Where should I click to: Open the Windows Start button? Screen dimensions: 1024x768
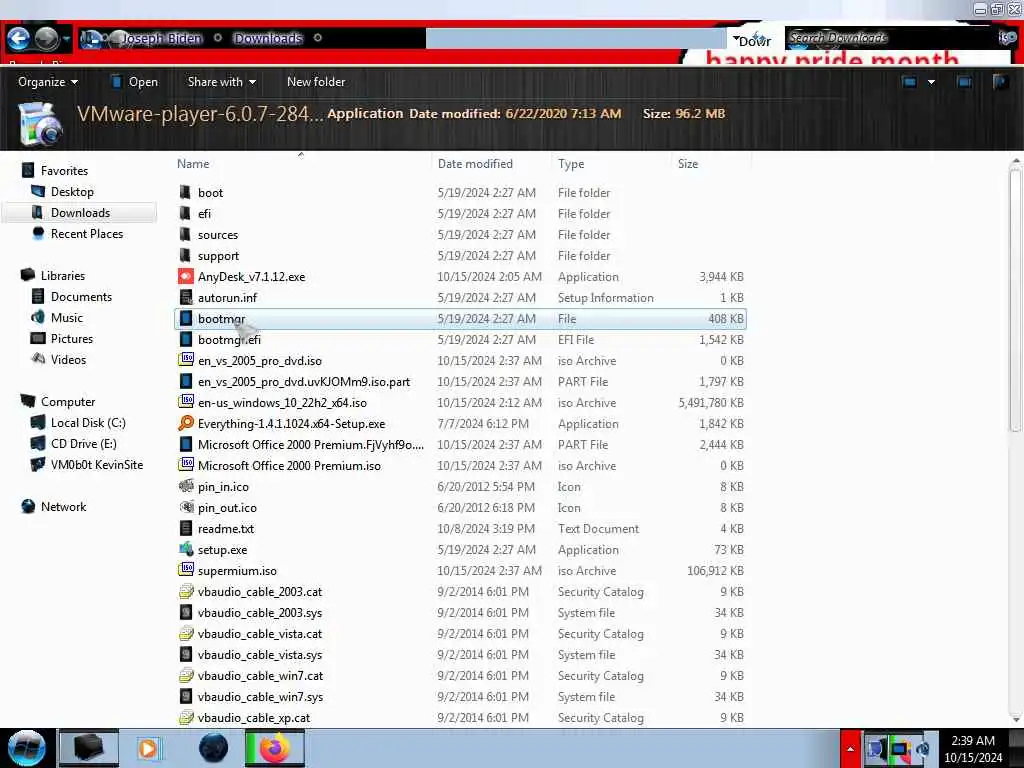[x=26, y=748]
